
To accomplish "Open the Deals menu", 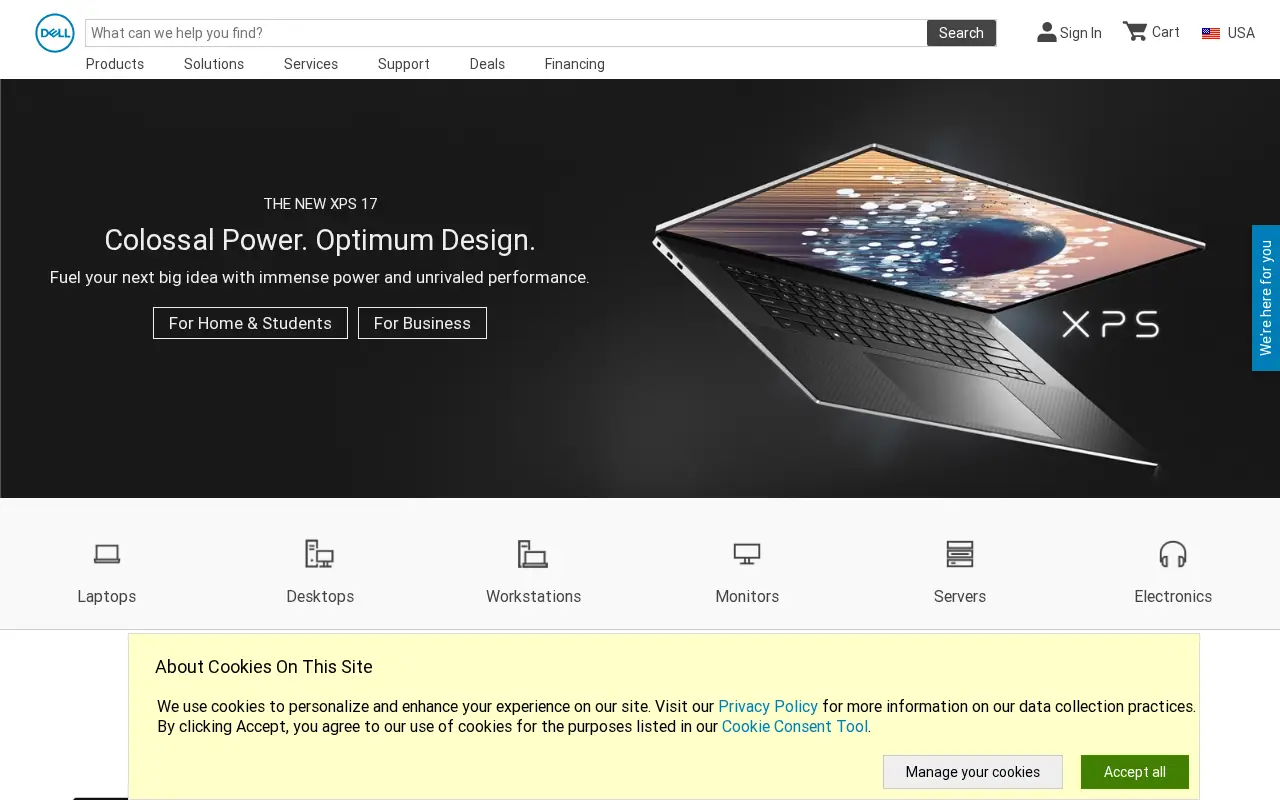I will [487, 64].
